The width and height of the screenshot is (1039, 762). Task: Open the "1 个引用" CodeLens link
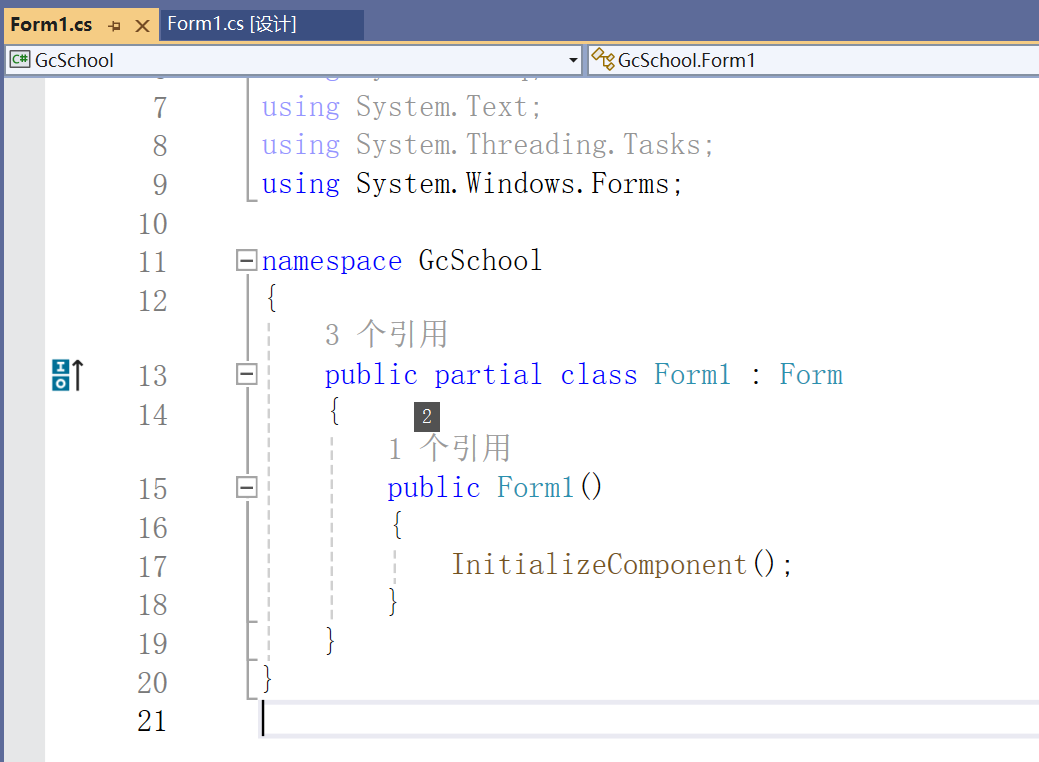(x=449, y=449)
